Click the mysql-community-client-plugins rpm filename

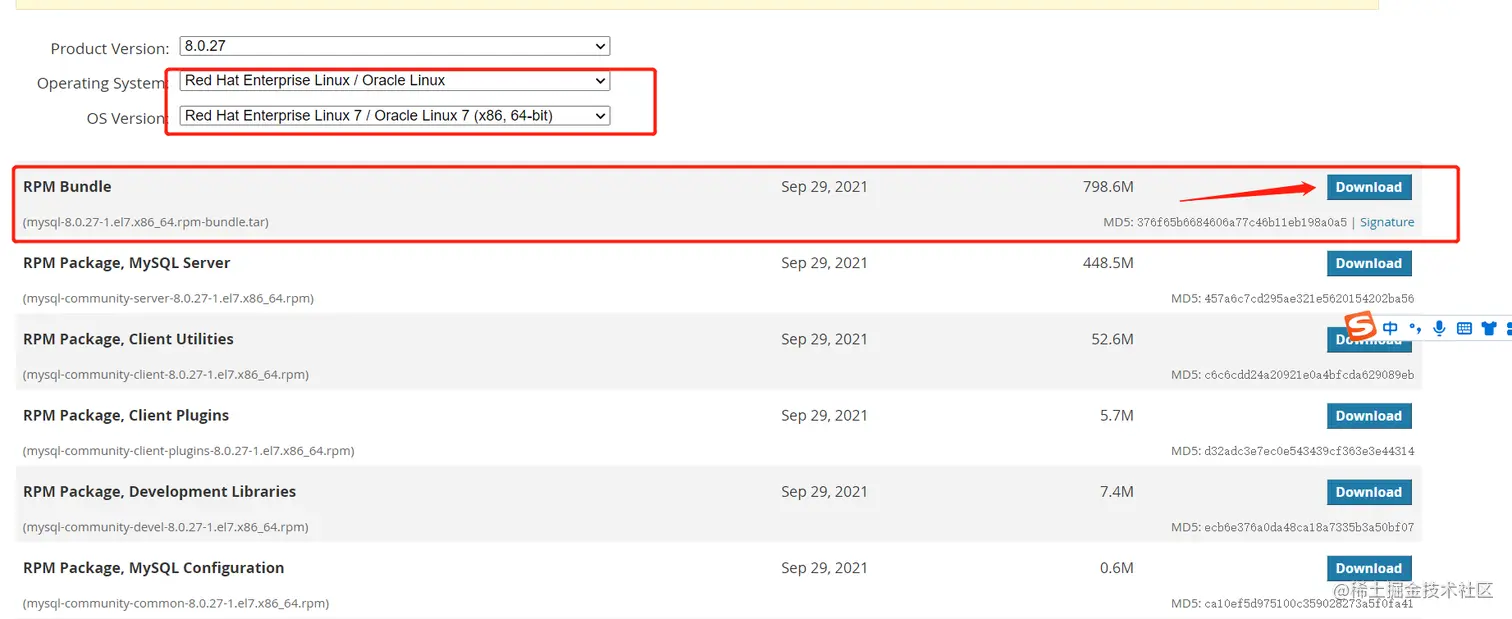(x=189, y=450)
